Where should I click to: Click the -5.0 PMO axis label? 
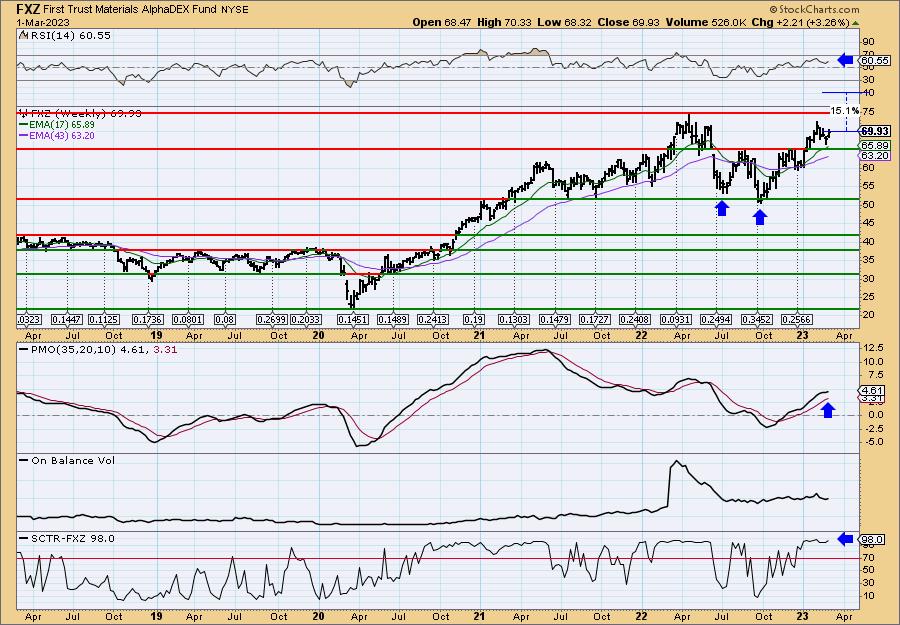click(x=875, y=442)
